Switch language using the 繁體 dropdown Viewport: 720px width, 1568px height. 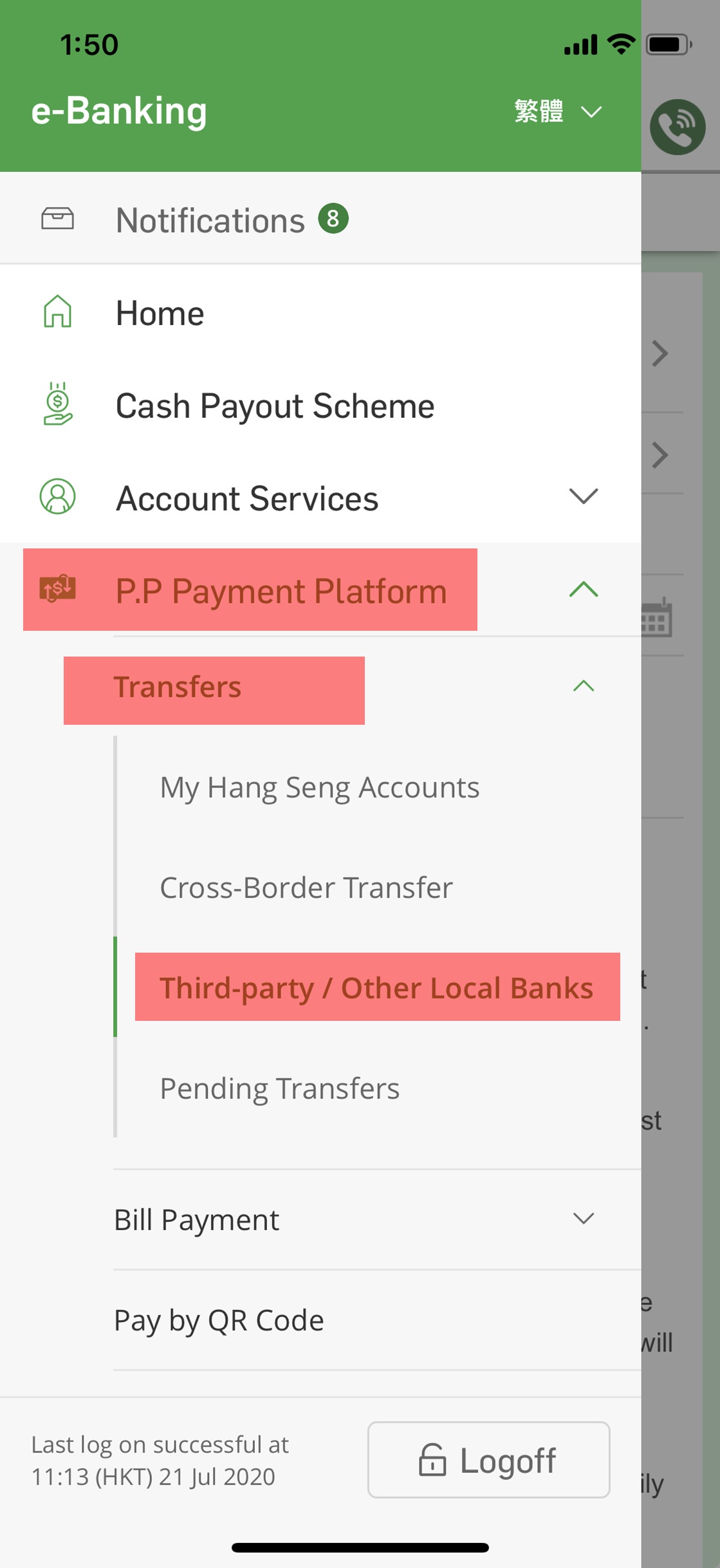[x=558, y=111]
